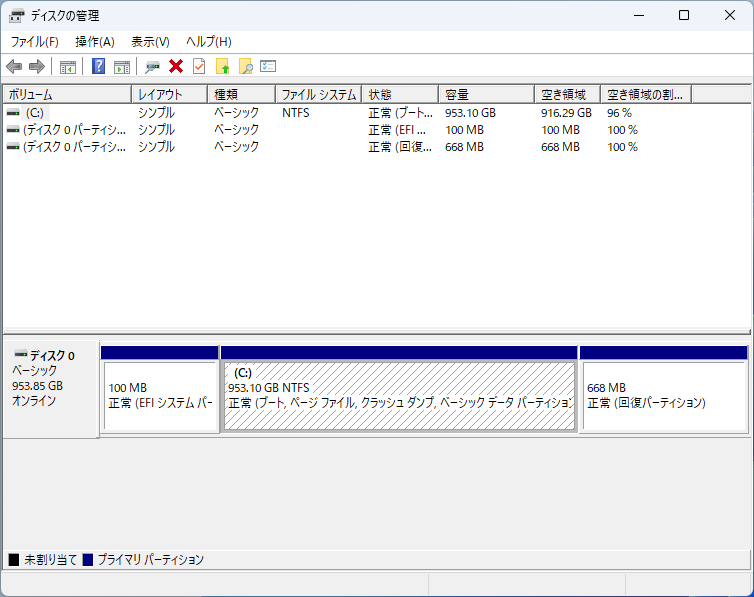Viewport: 754px width, 597px height.
Task: Click the blue Help question mark icon
Action: (x=98, y=67)
